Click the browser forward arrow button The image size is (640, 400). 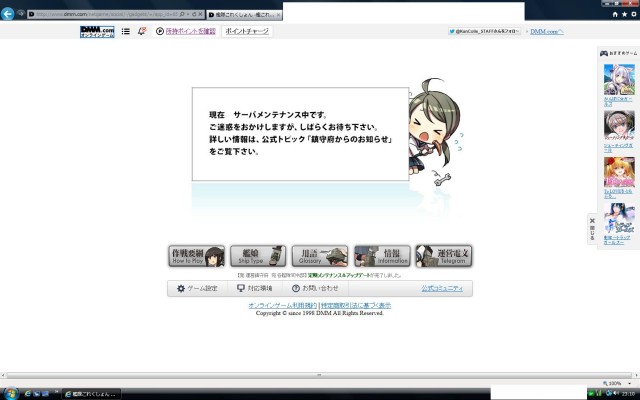pyautogui.click(x=20, y=13)
